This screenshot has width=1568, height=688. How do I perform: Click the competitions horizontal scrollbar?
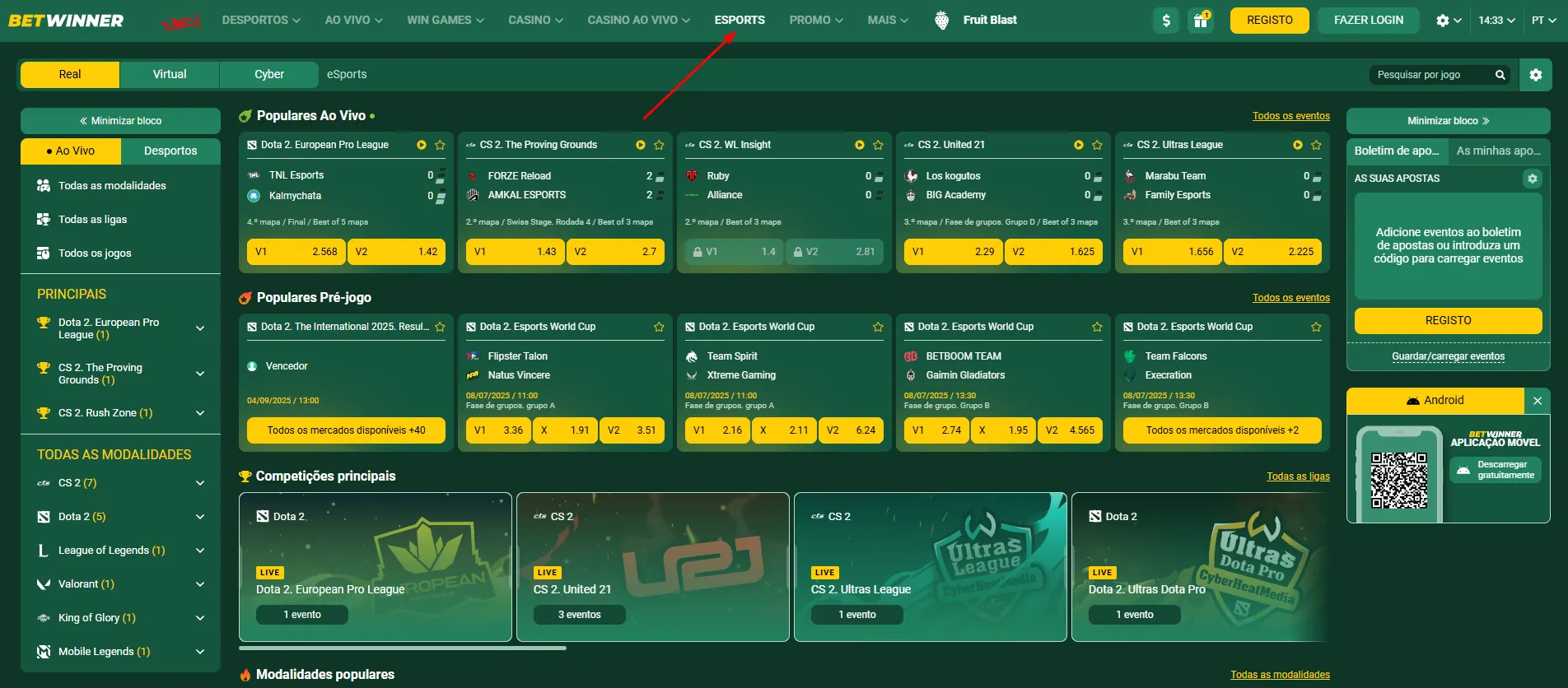pyautogui.click(x=403, y=648)
